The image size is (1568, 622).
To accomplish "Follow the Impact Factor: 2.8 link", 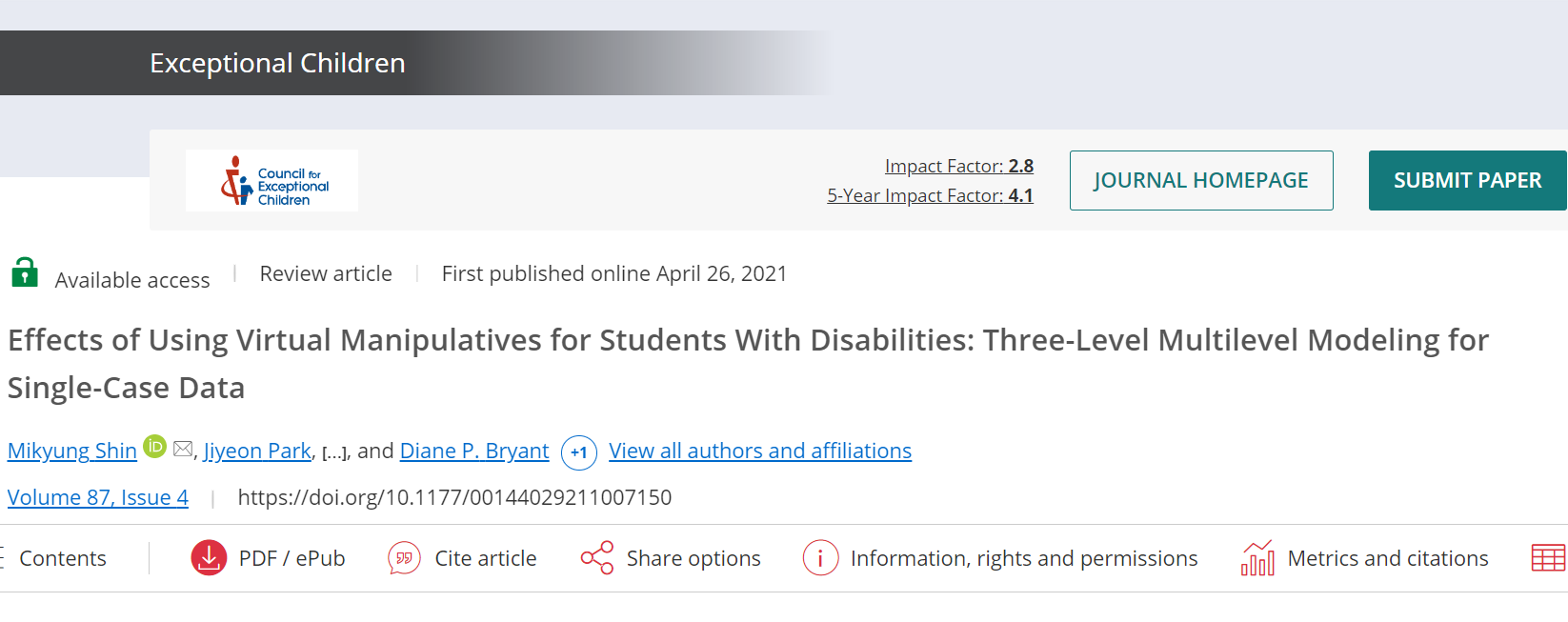I will tap(958, 166).
